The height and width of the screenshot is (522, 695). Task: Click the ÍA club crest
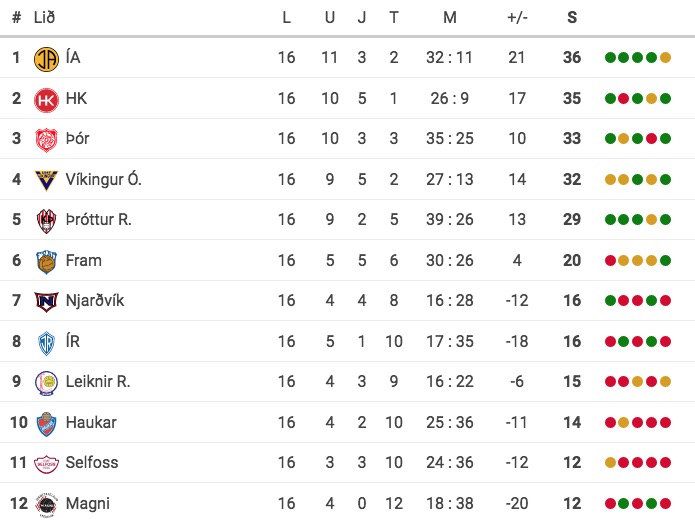[x=46, y=58]
